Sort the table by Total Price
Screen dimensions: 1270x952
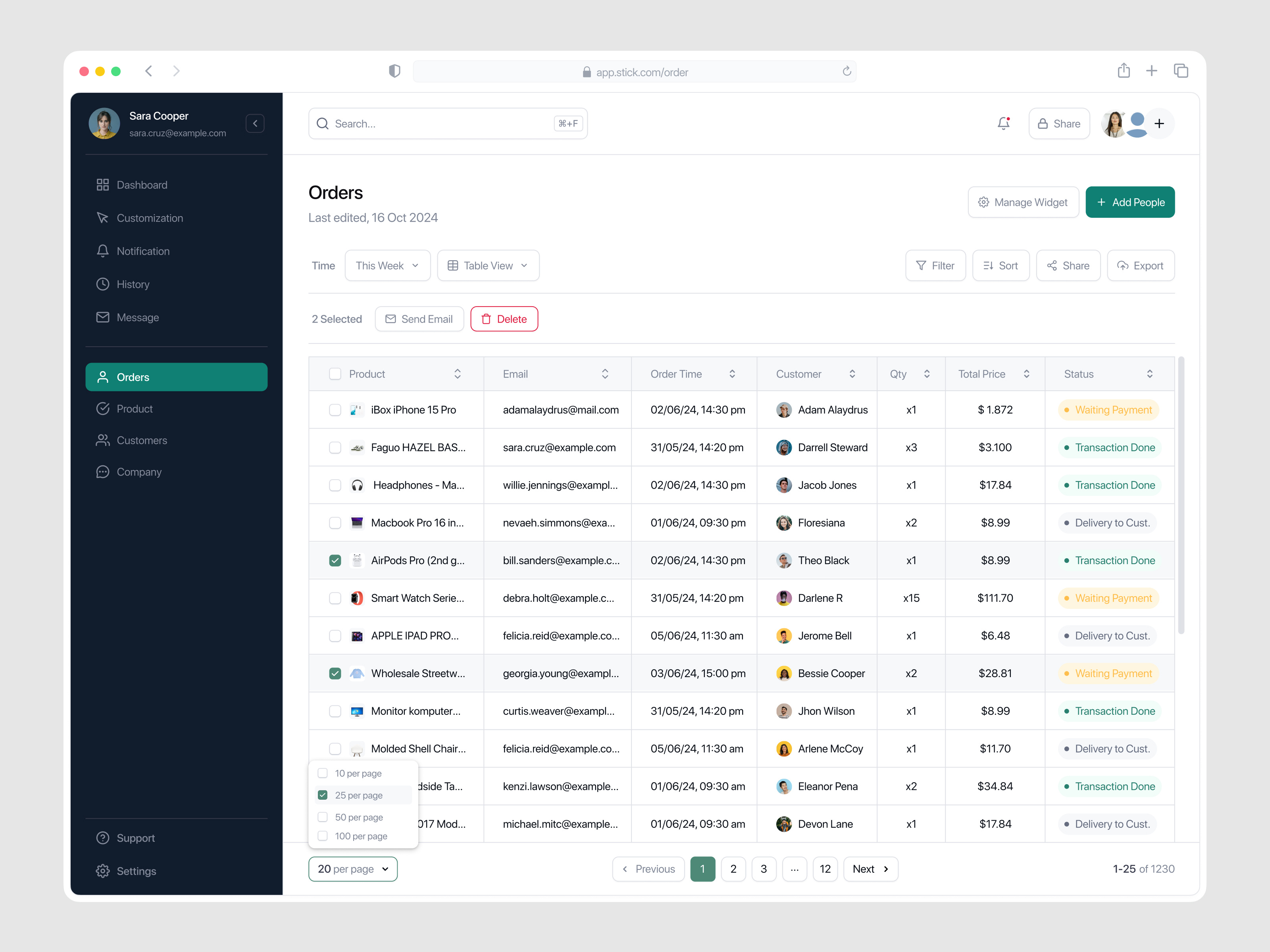pos(1028,374)
